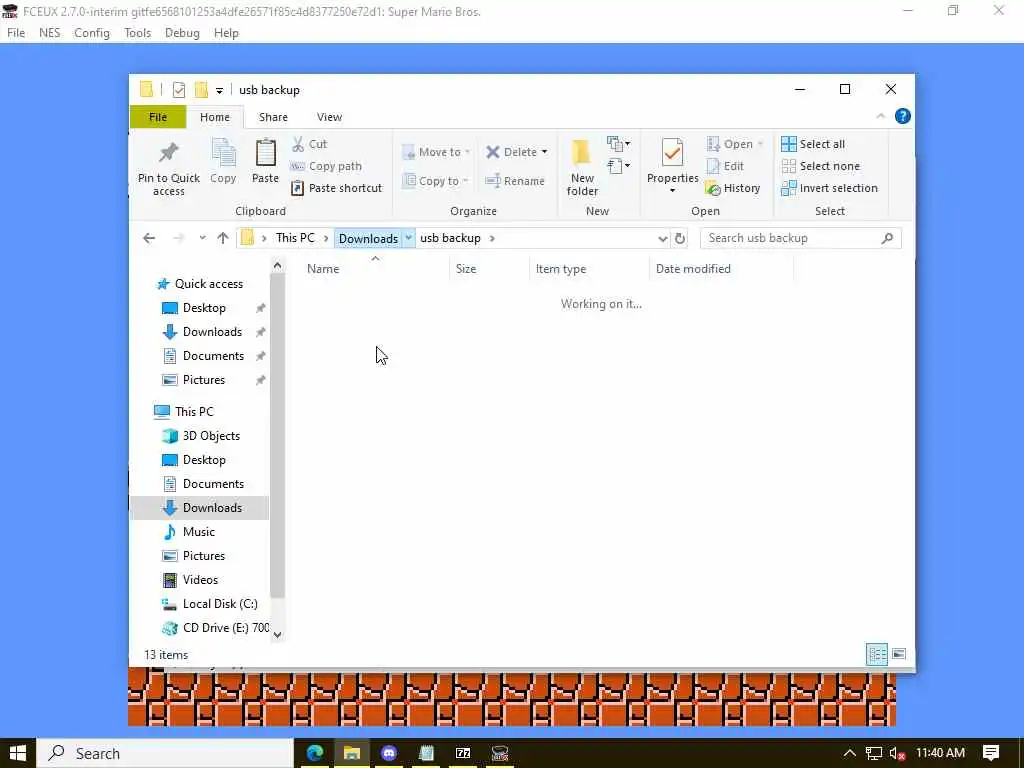The height and width of the screenshot is (768, 1024).
Task: Click the Open ribbon command
Action: tap(734, 144)
